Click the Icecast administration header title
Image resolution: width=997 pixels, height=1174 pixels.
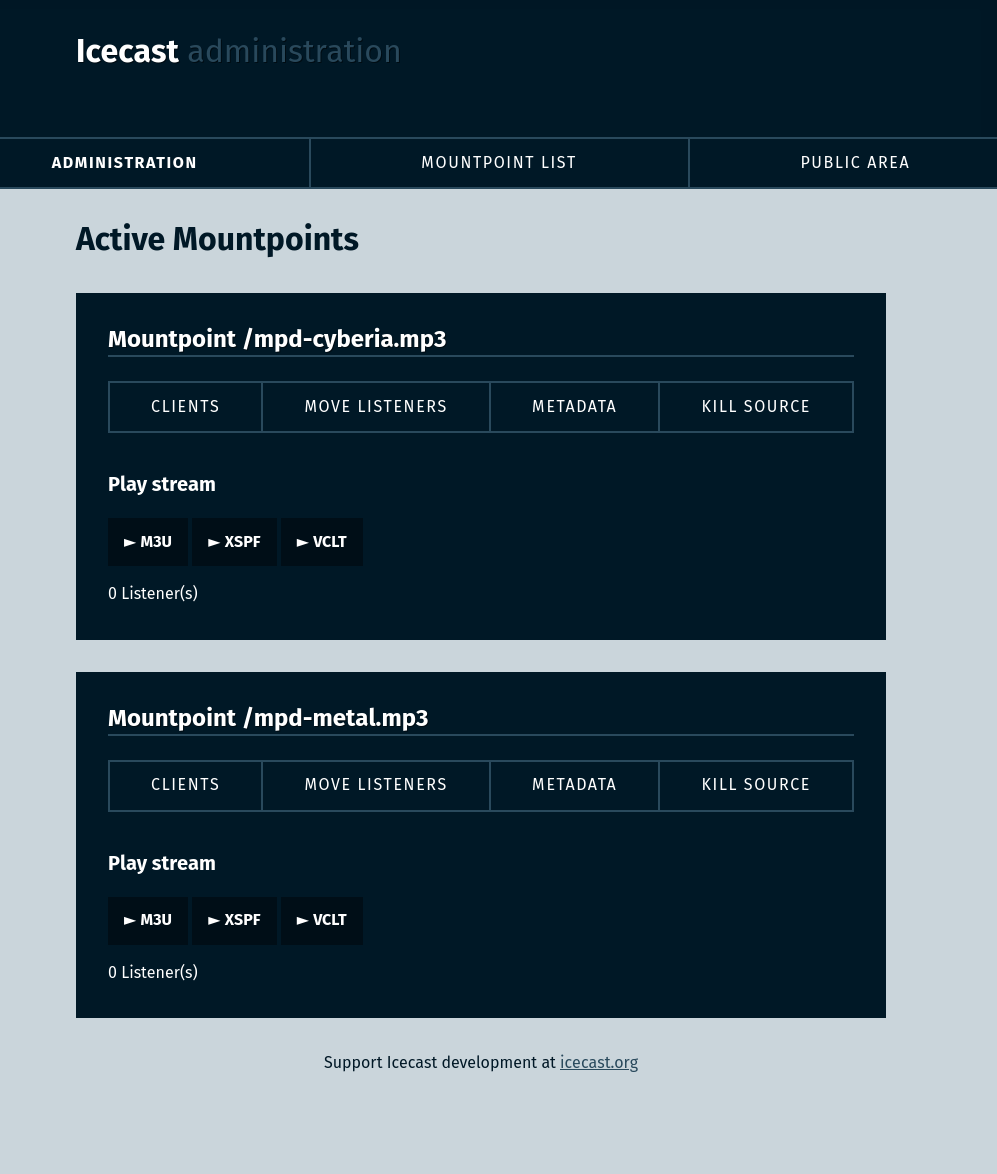coord(238,51)
